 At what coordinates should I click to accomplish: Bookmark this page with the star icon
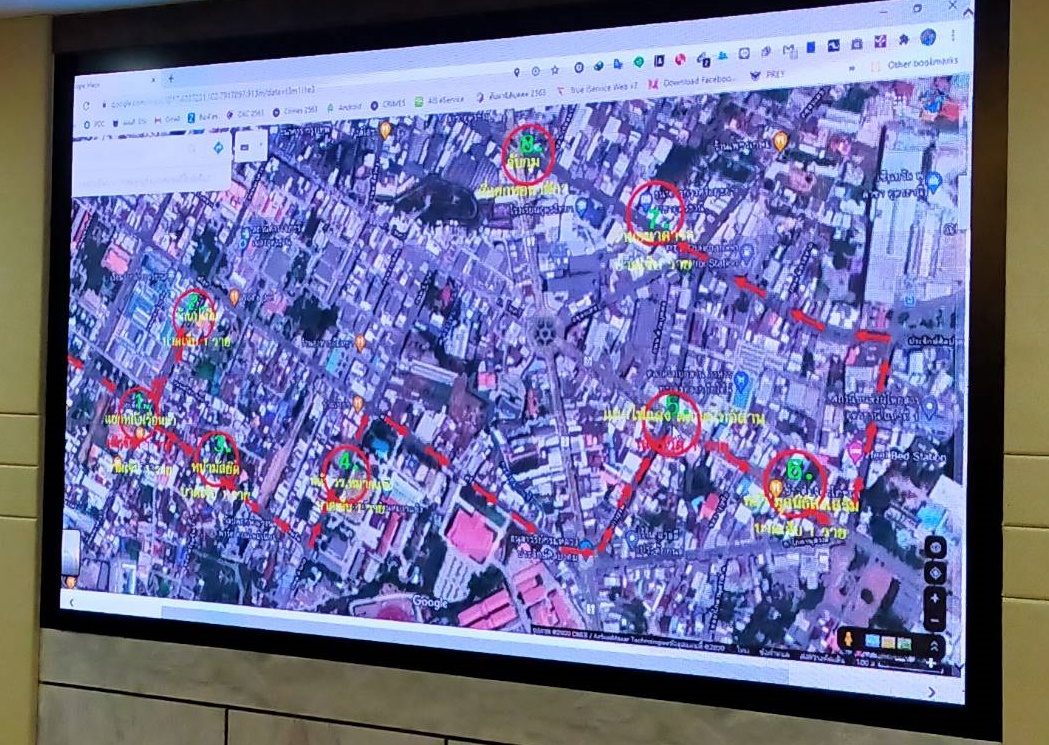[x=555, y=70]
